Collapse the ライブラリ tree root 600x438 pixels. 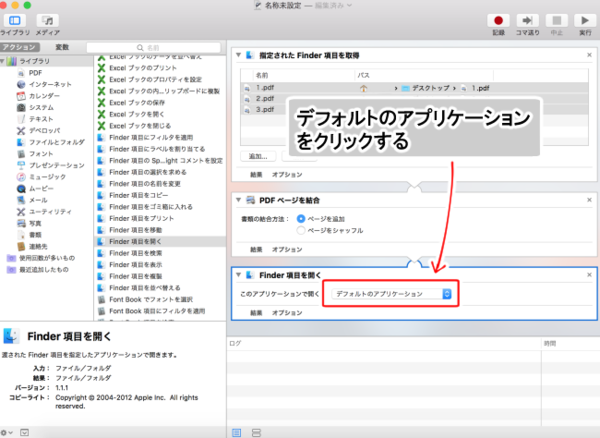point(6,62)
